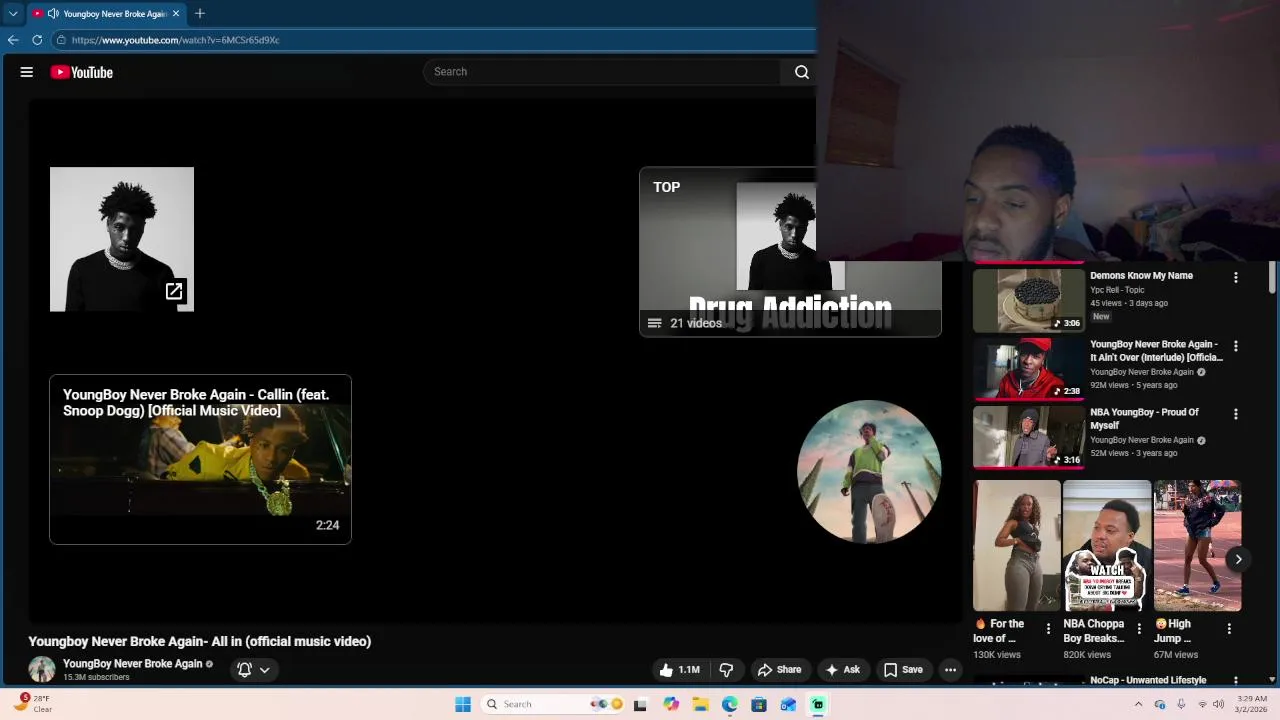Viewport: 1280px width, 720px height.
Task: Show hidden system tray icons chevron
Action: [1138, 704]
